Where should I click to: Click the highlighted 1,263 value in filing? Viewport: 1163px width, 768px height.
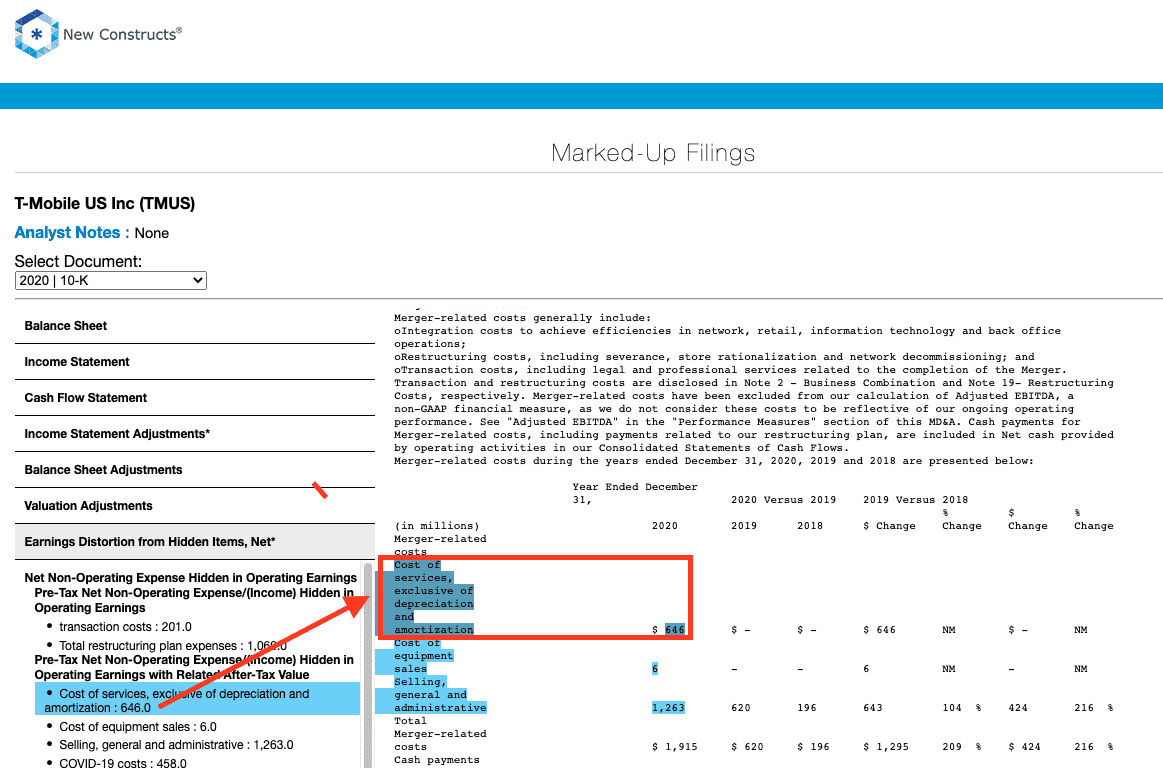tap(668, 708)
